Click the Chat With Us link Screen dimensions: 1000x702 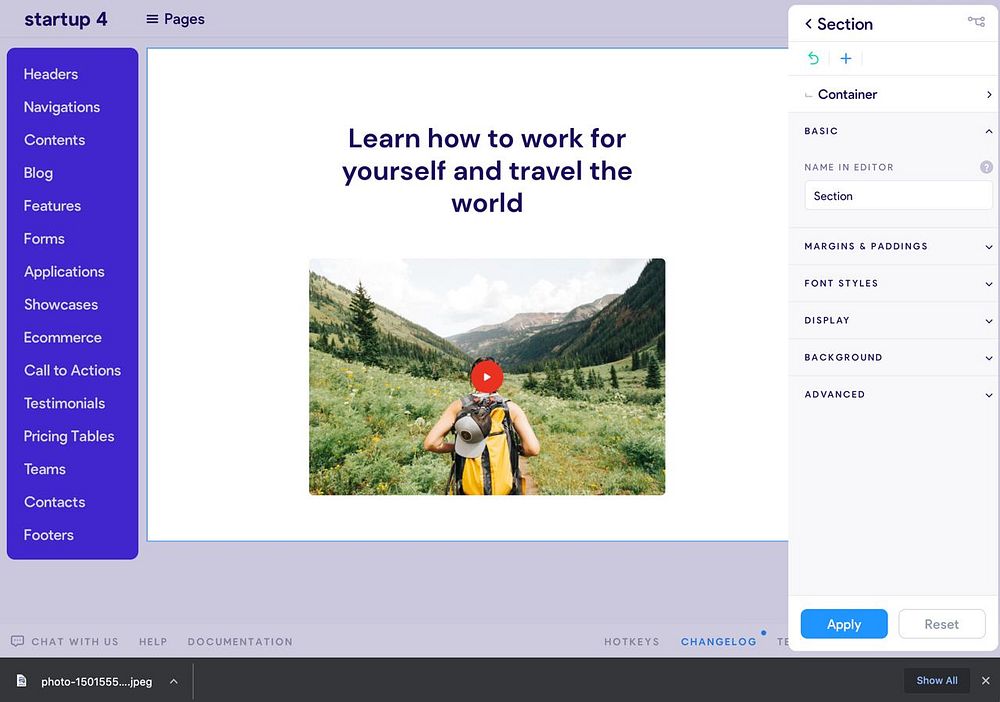point(75,641)
